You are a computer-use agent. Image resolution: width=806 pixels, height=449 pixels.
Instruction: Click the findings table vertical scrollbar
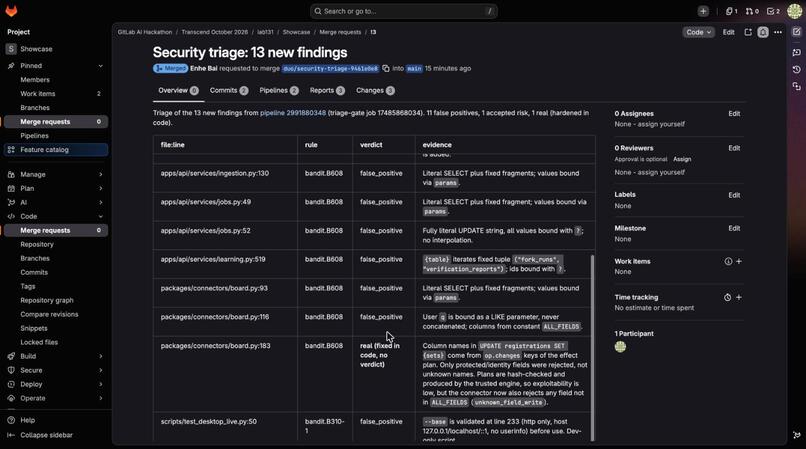coord(592,347)
